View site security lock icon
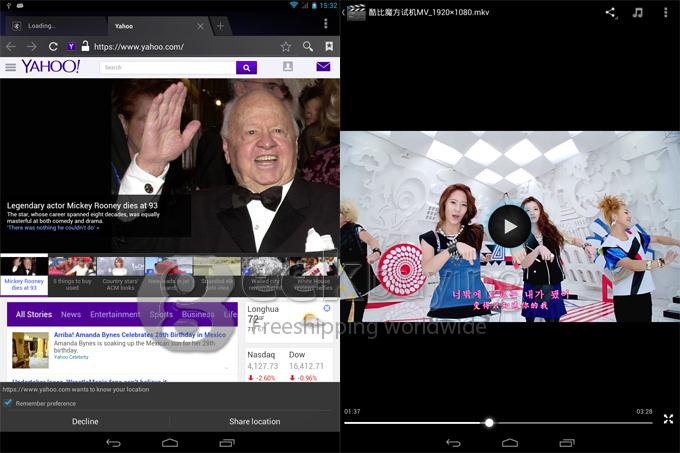This screenshot has height=453, width=680. 85,46
